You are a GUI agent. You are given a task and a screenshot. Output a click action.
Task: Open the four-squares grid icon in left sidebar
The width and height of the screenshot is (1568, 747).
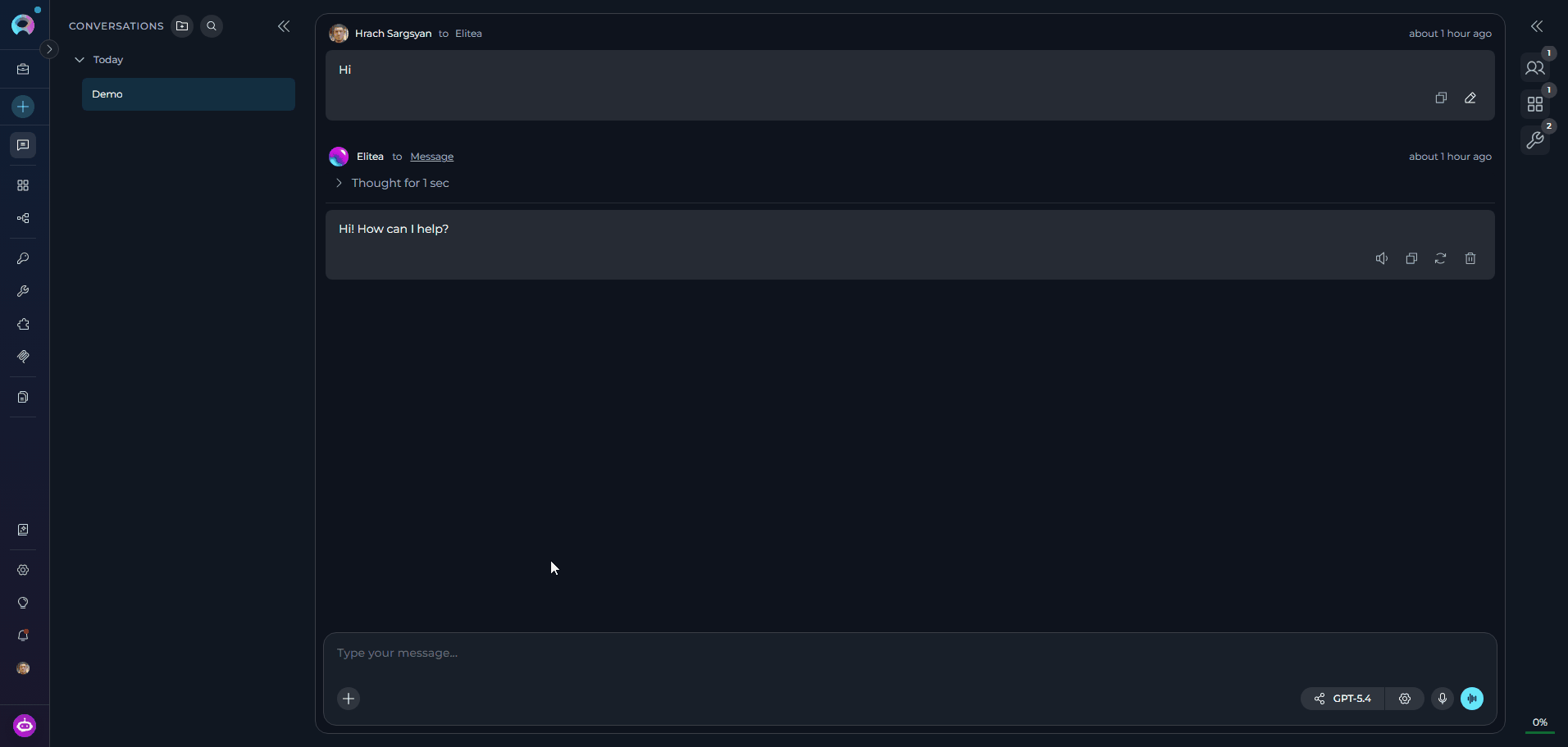23,185
